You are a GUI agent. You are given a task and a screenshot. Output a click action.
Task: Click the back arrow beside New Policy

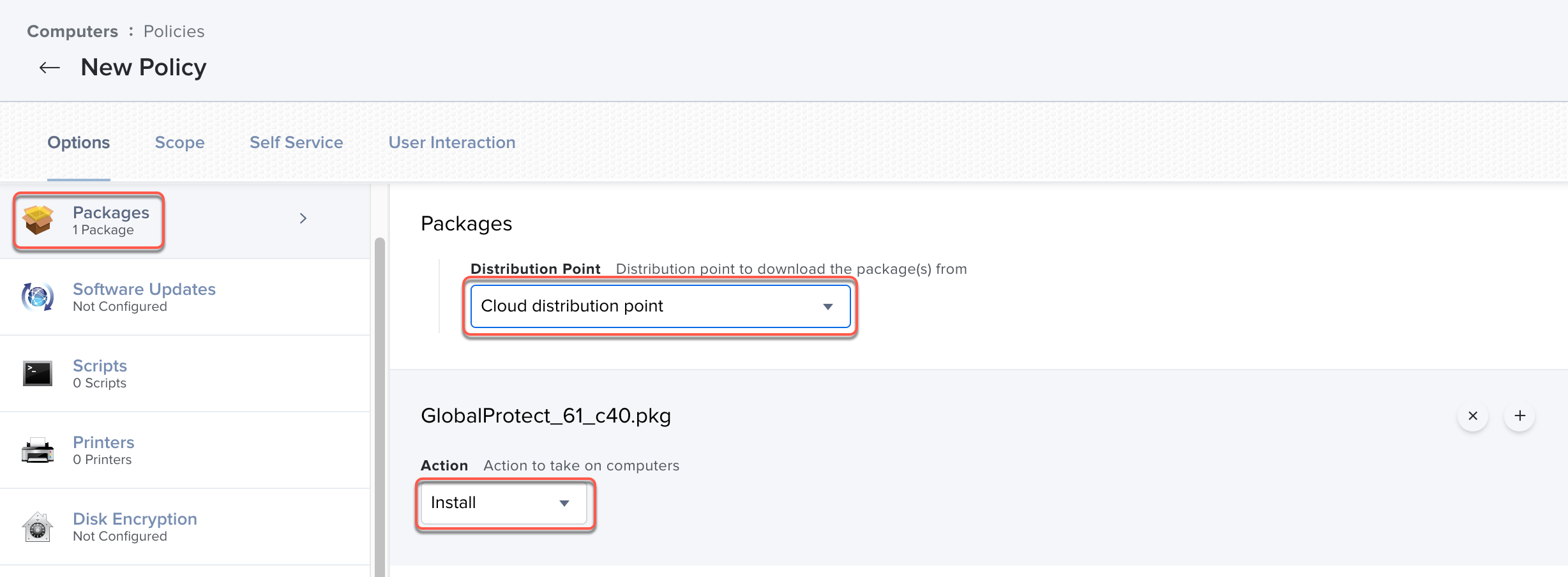pos(50,68)
